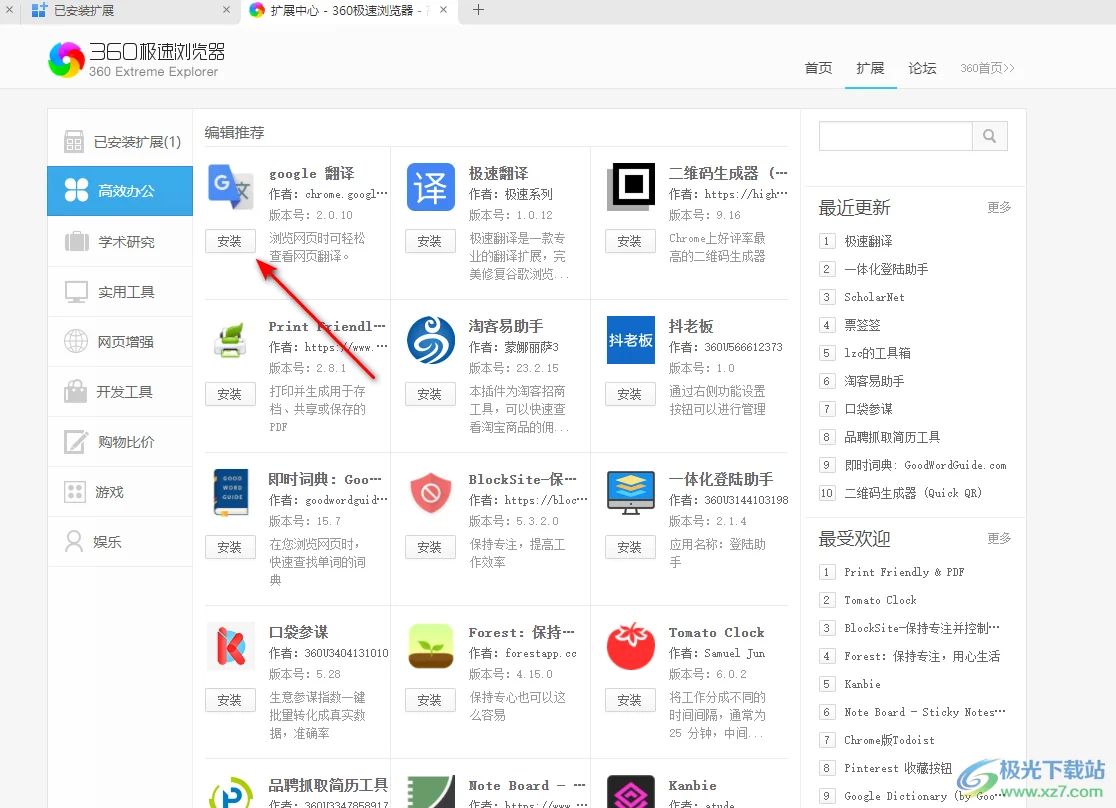1116x808 pixels.
Task: Open the BlockSite shield icon
Action: (431, 493)
